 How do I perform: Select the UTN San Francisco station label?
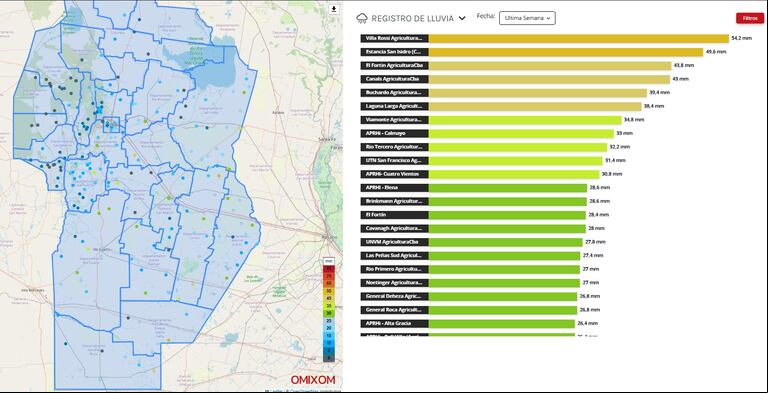(395, 161)
